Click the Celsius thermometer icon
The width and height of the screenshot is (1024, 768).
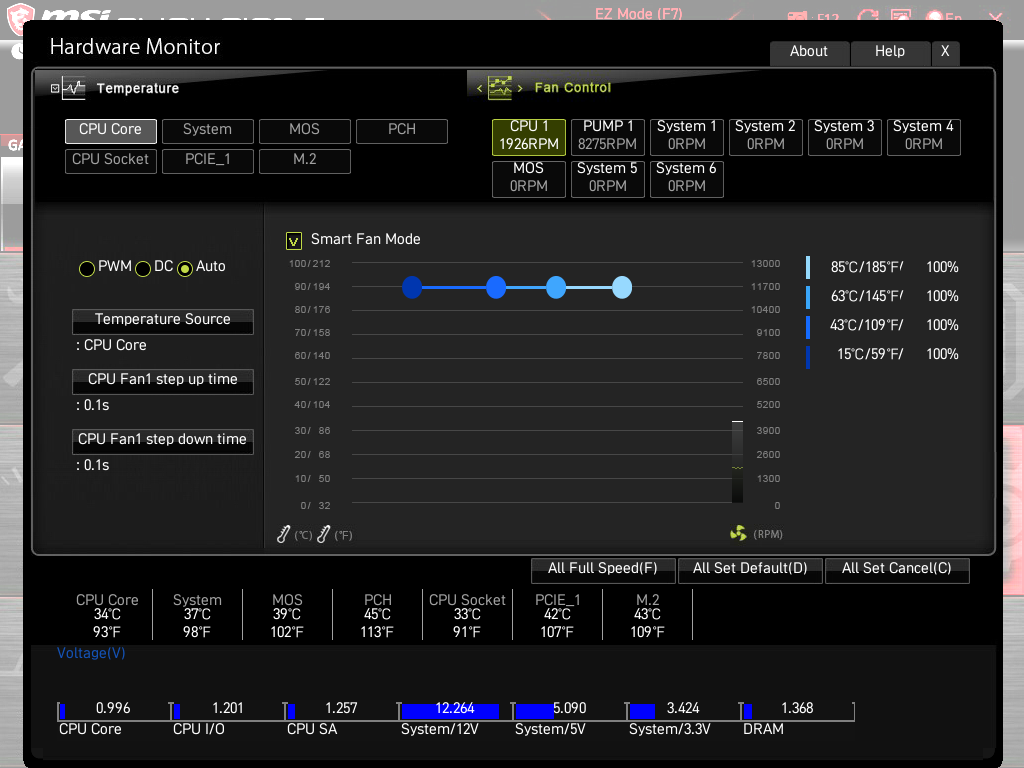click(284, 535)
